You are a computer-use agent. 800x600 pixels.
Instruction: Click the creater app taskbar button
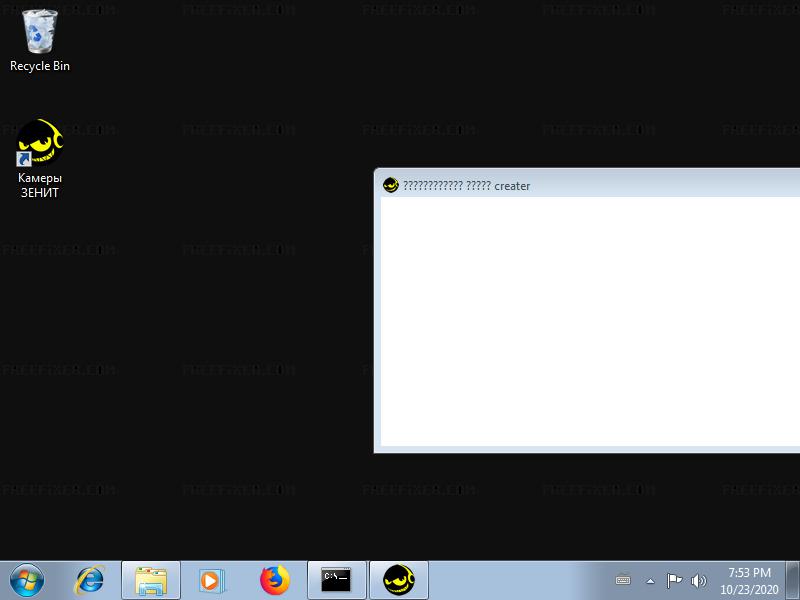(x=399, y=581)
